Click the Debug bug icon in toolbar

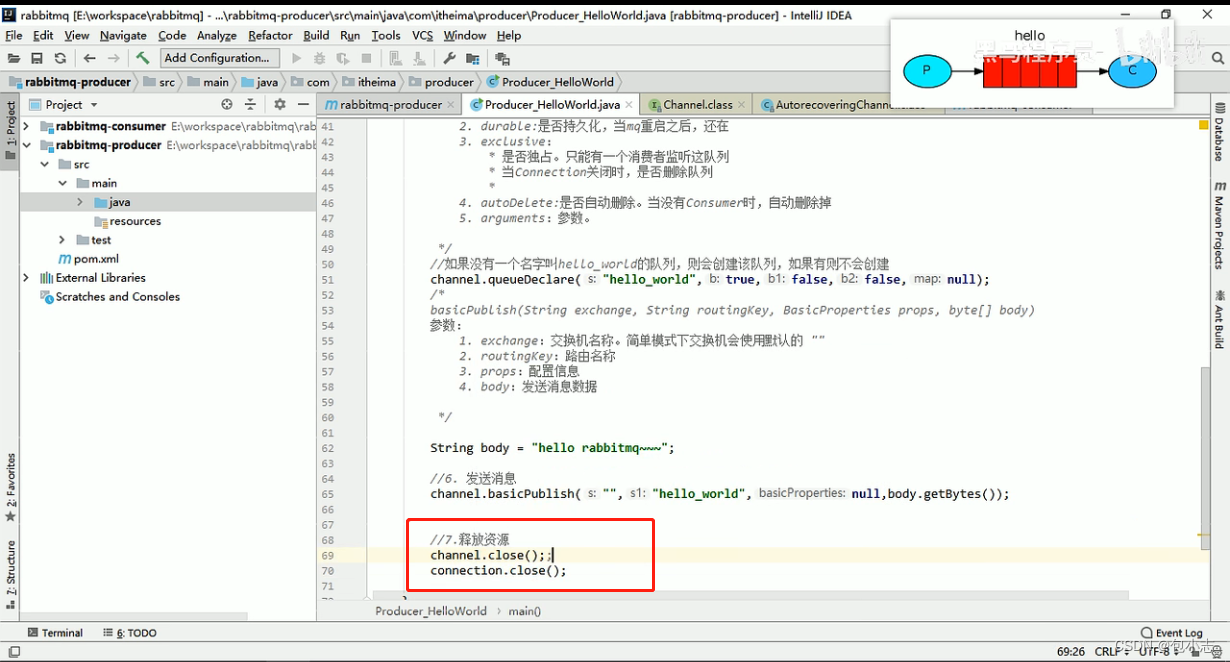320,59
